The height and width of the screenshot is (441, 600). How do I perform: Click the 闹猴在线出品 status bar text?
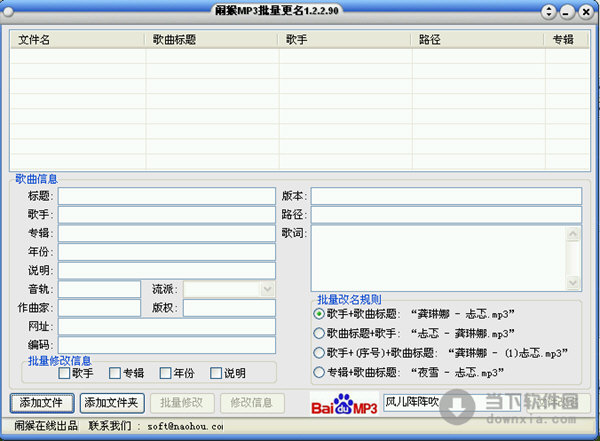(46, 426)
